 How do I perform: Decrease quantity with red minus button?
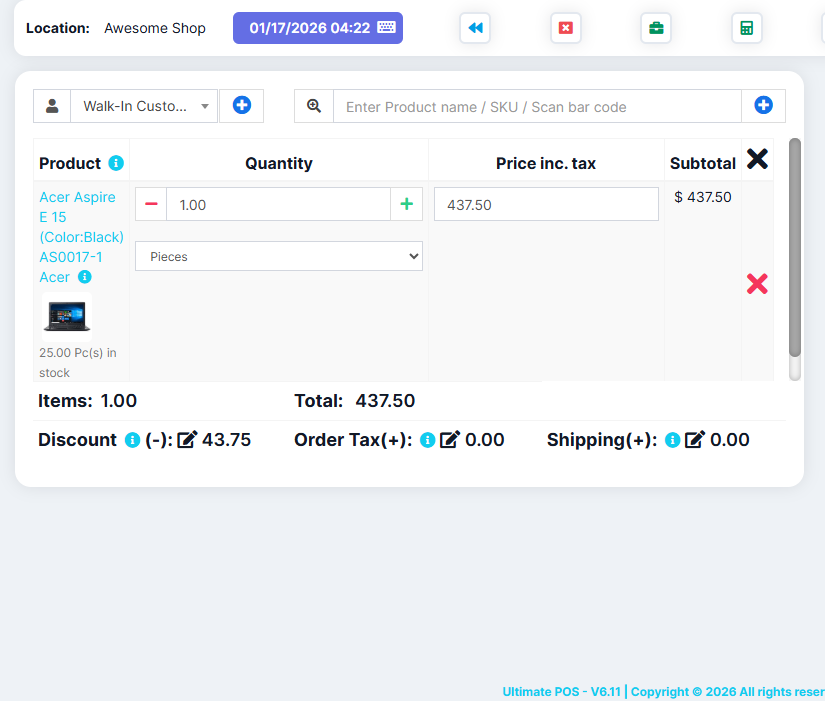151,204
